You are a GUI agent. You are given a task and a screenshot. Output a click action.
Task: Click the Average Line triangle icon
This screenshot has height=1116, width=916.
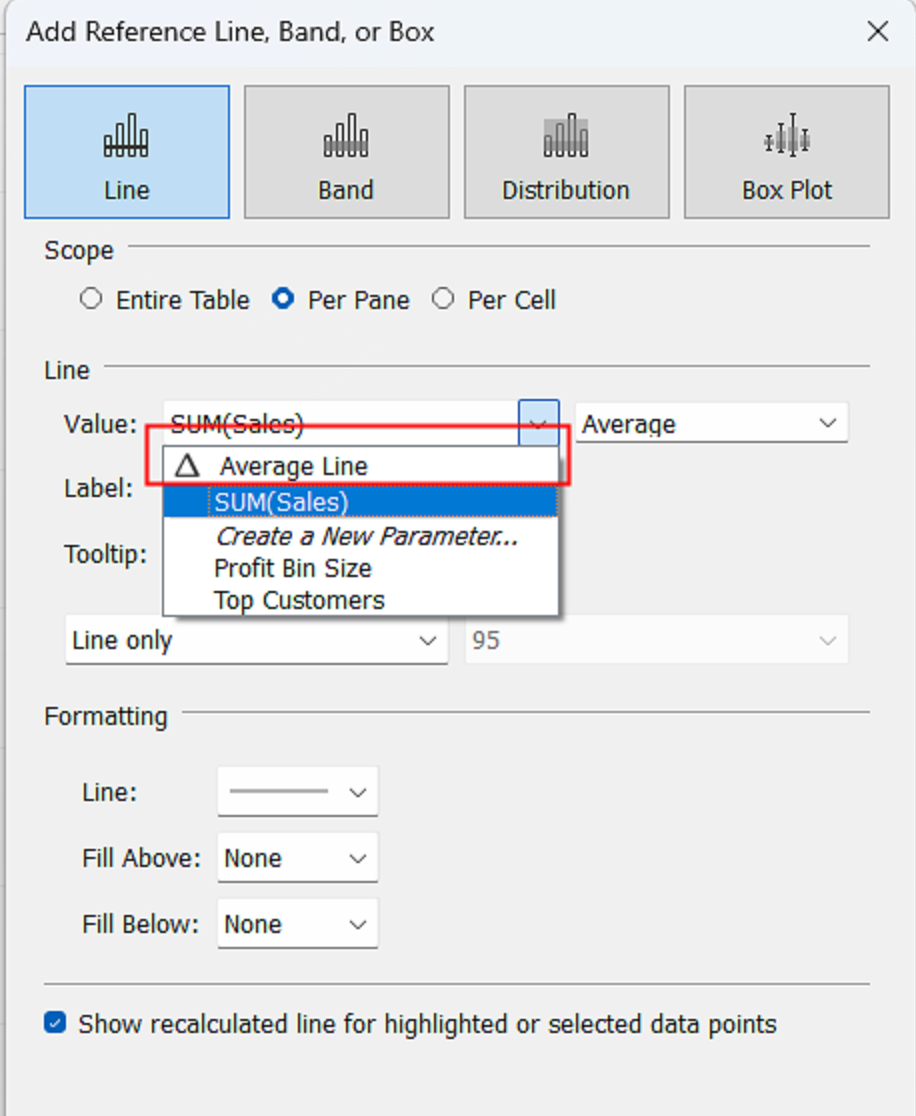pyautogui.click(x=187, y=466)
